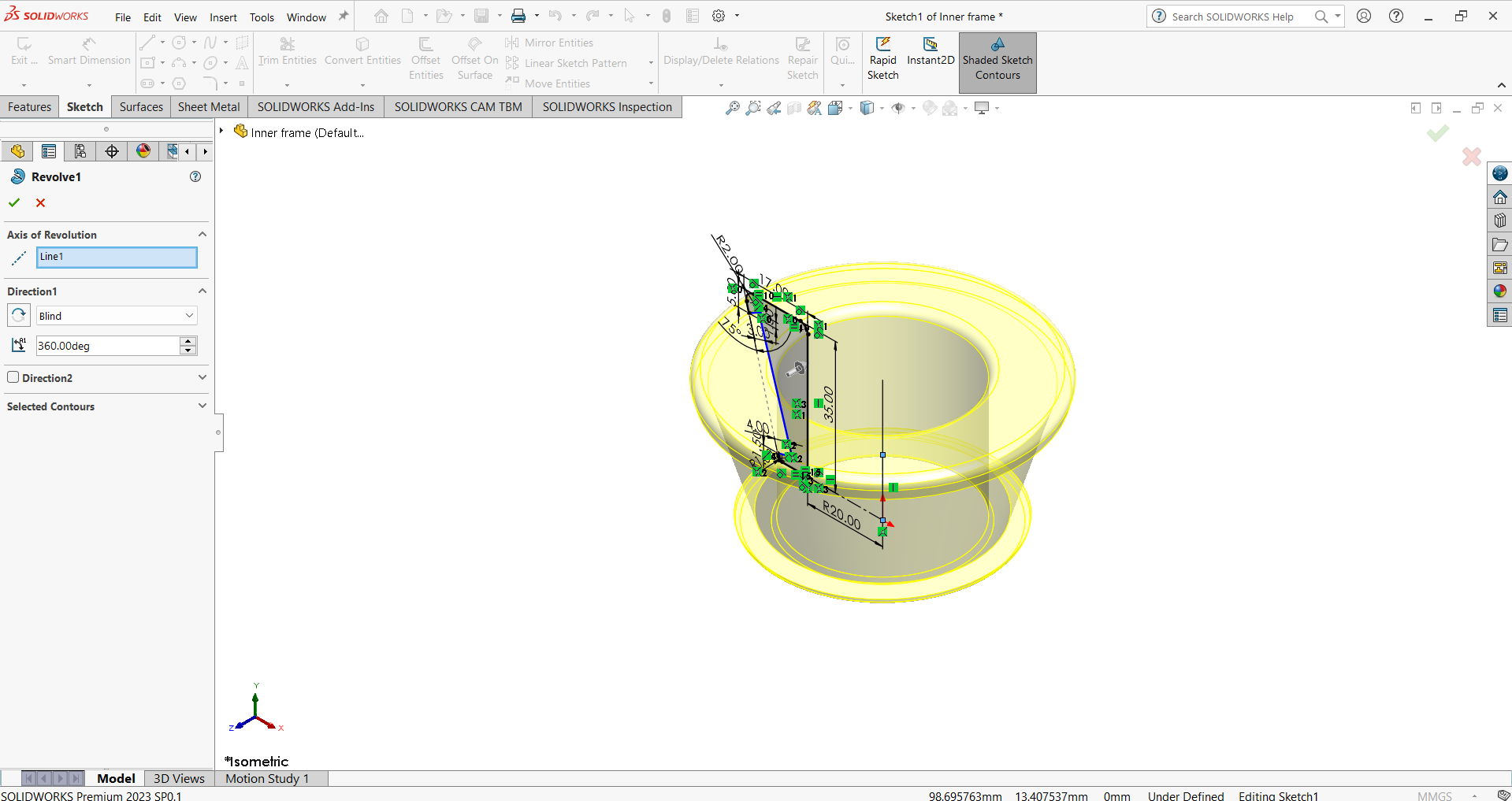Click the Zoom to Fit icon

tap(732, 108)
